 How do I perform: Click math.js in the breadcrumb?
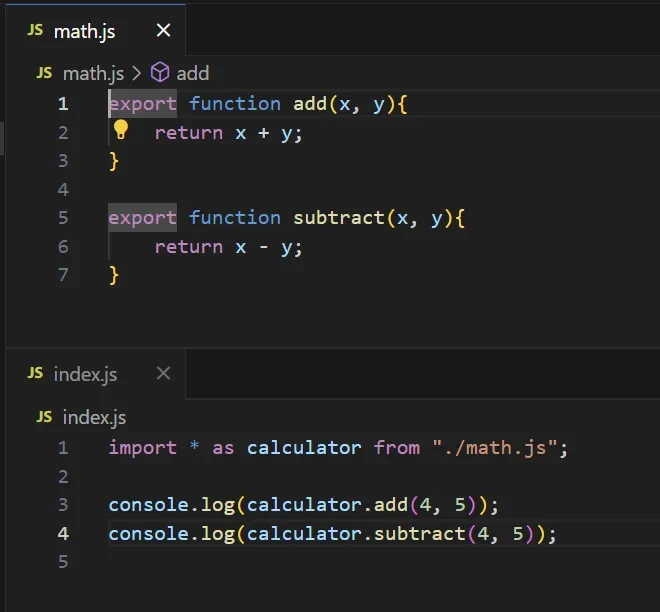coord(93,74)
